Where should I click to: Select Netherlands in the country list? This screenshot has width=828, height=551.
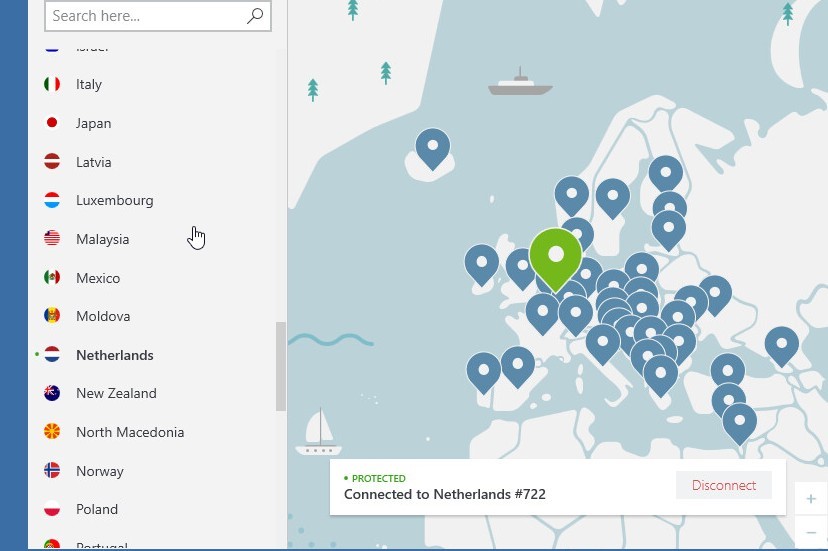(114, 355)
